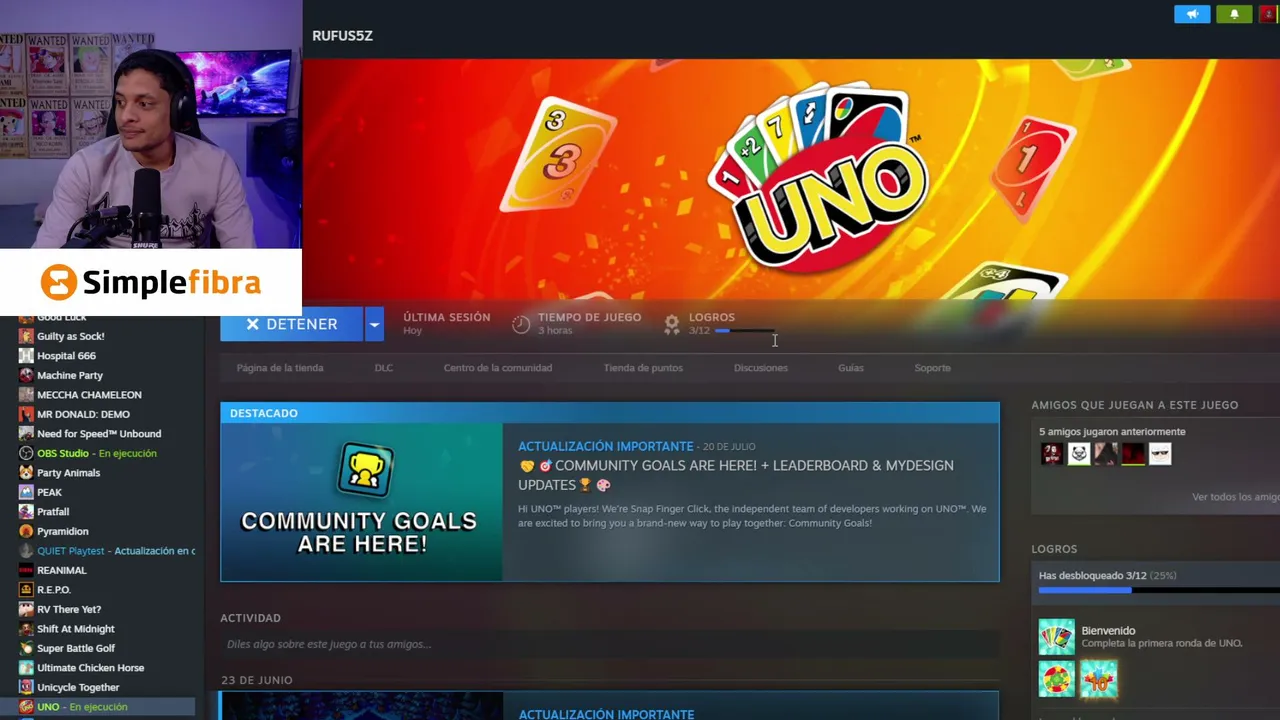Open the dropdown arrow next to DETENER
This screenshot has width=1280, height=720.
tap(374, 324)
